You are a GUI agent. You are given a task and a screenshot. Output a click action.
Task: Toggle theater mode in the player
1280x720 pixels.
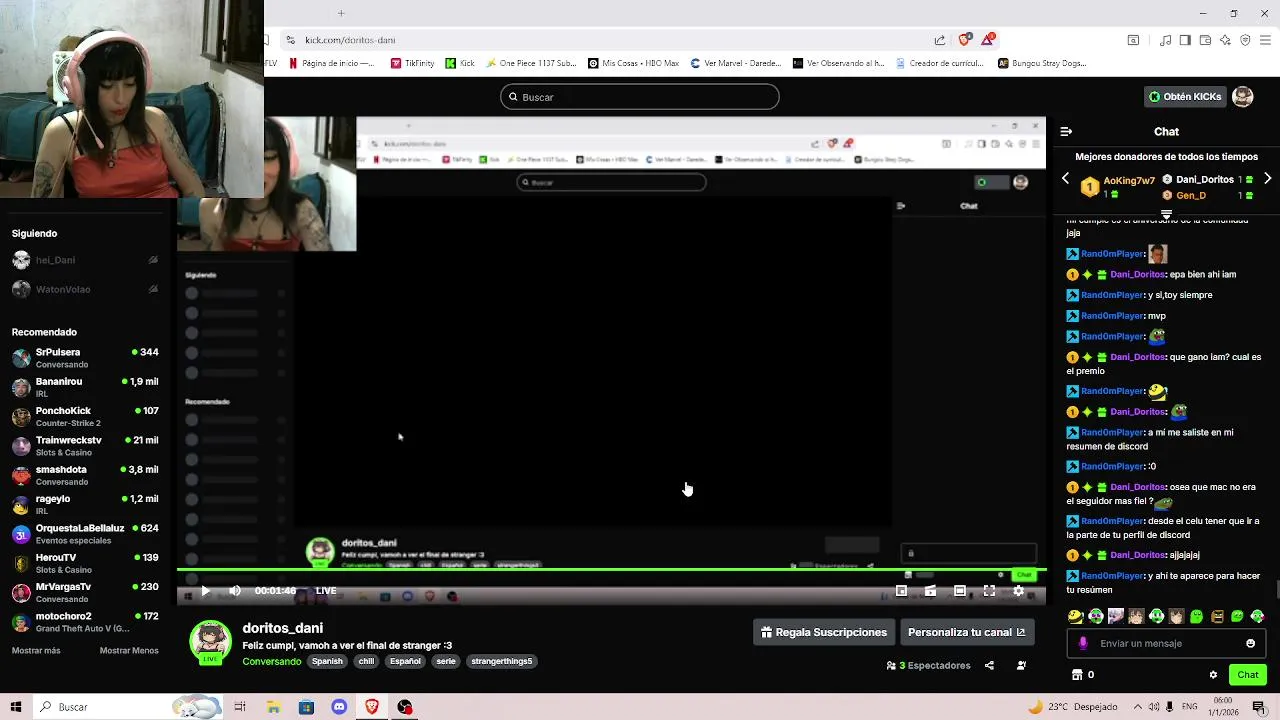tap(959, 591)
